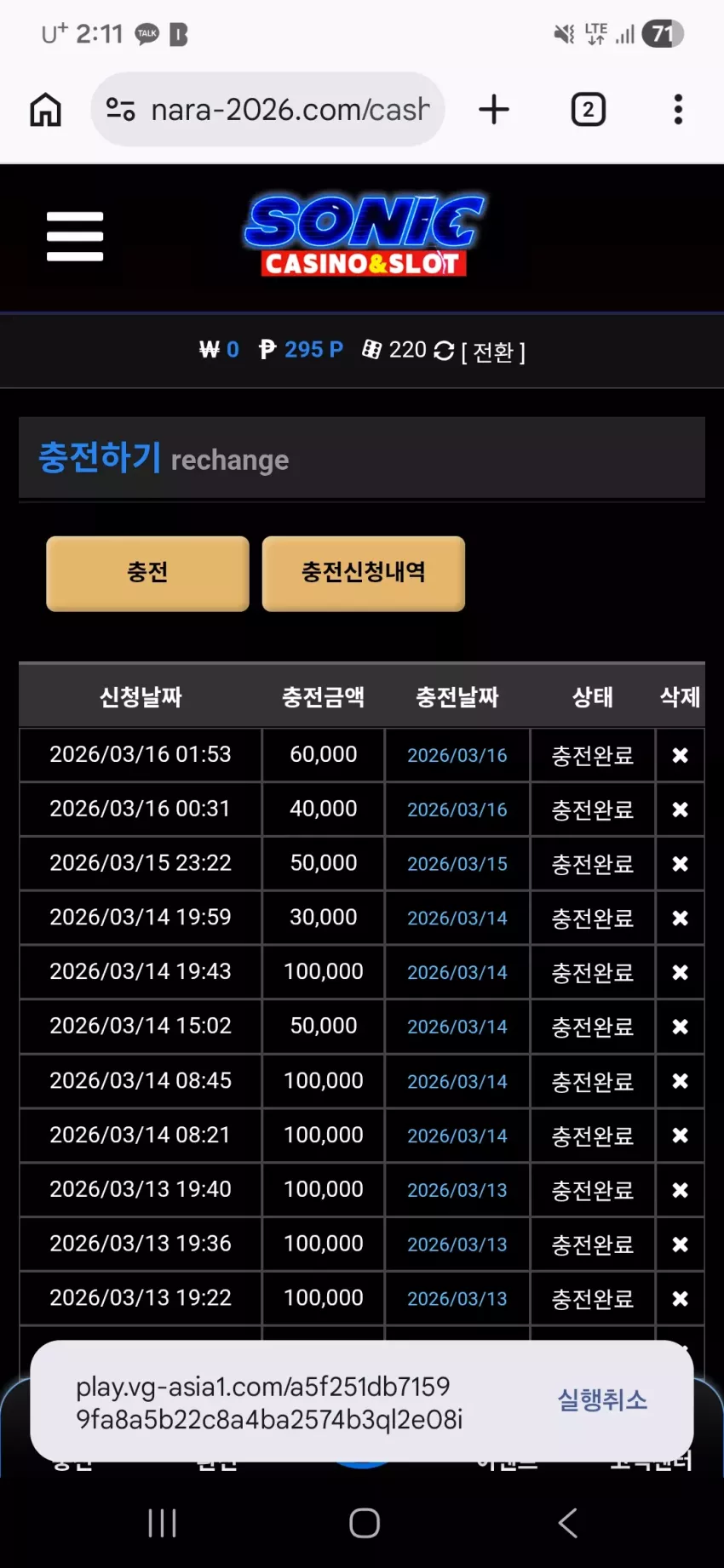Screen dimensions: 724x1568
Task: Delete the 60,000 recharge entry
Action: [x=680, y=755]
